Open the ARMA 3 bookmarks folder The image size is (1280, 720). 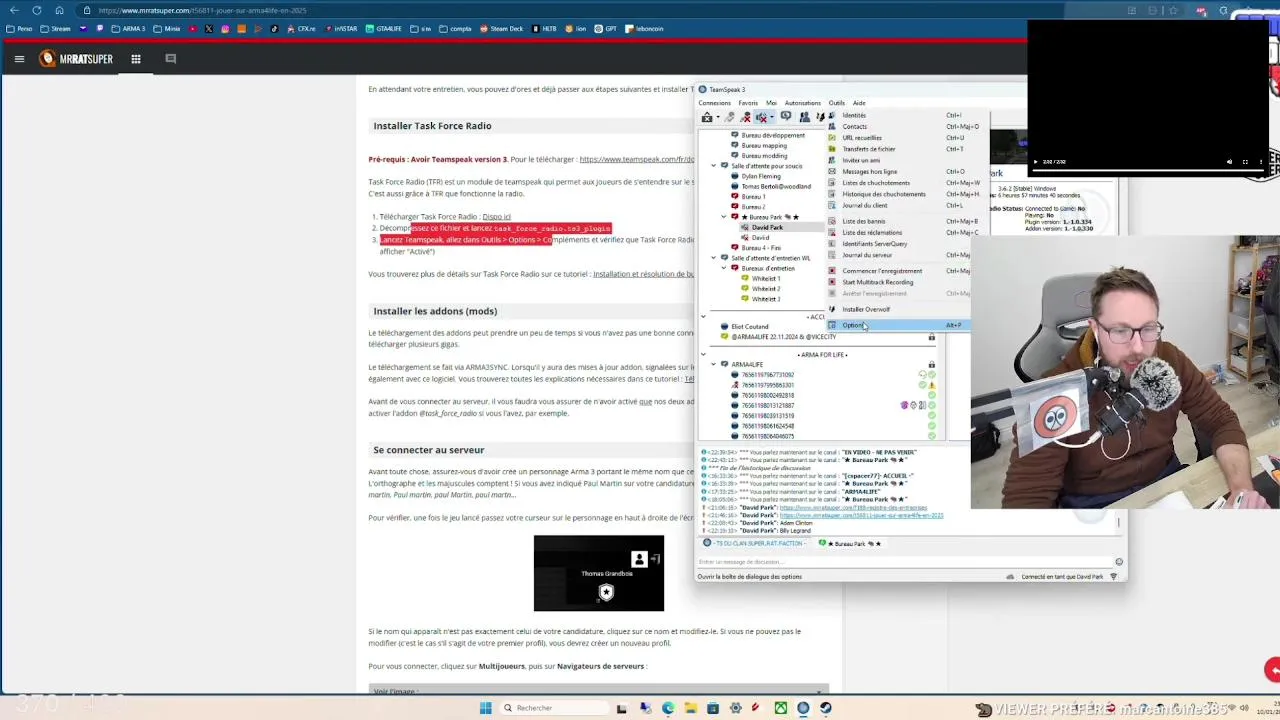[x=128, y=29]
